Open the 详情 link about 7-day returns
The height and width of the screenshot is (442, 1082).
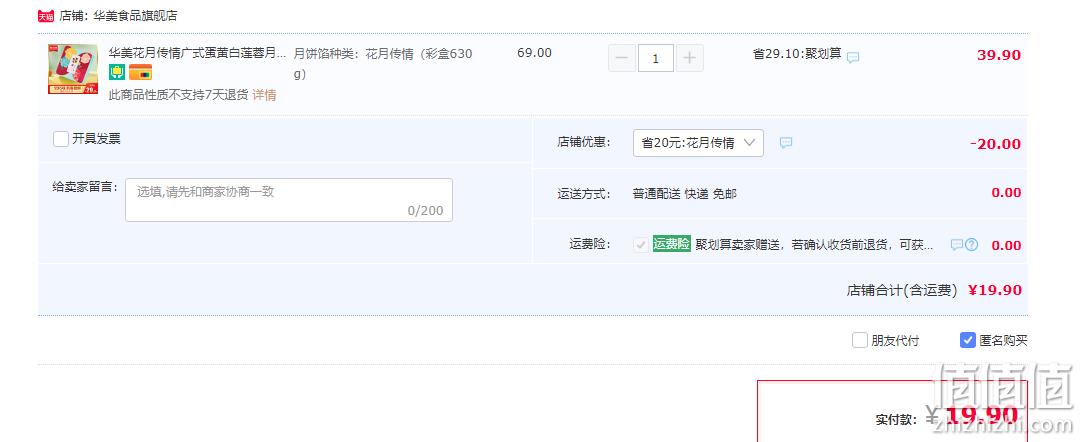click(x=264, y=95)
